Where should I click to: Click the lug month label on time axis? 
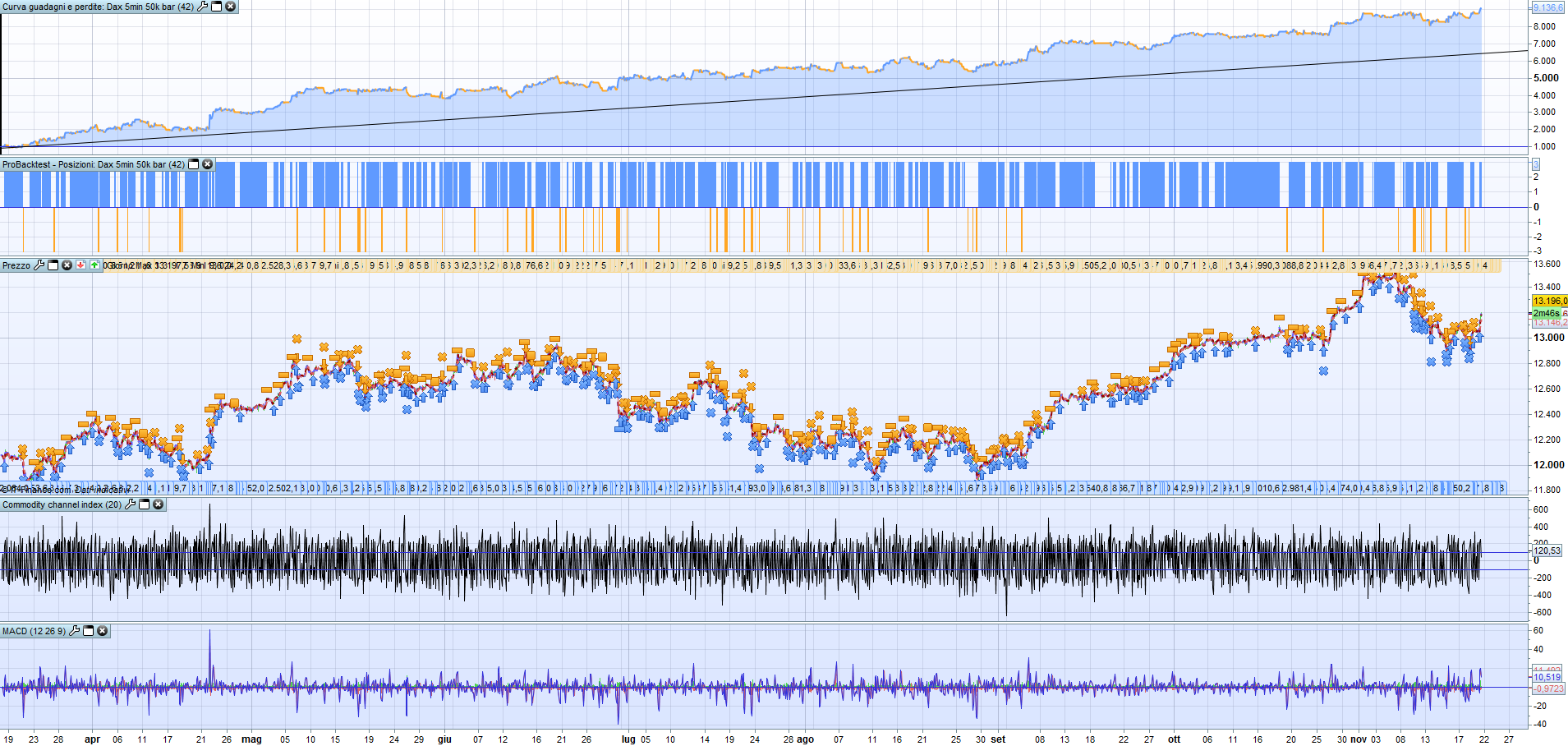pyautogui.click(x=628, y=739)
